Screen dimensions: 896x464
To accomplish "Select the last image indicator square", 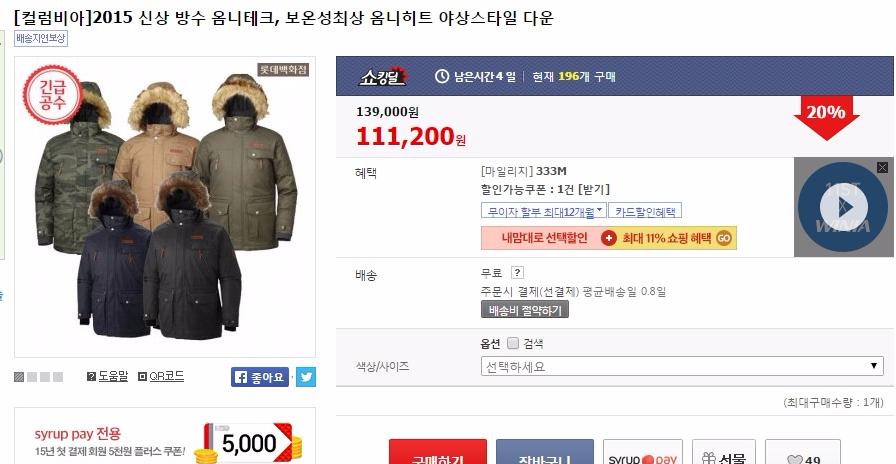I will [58, 377].
